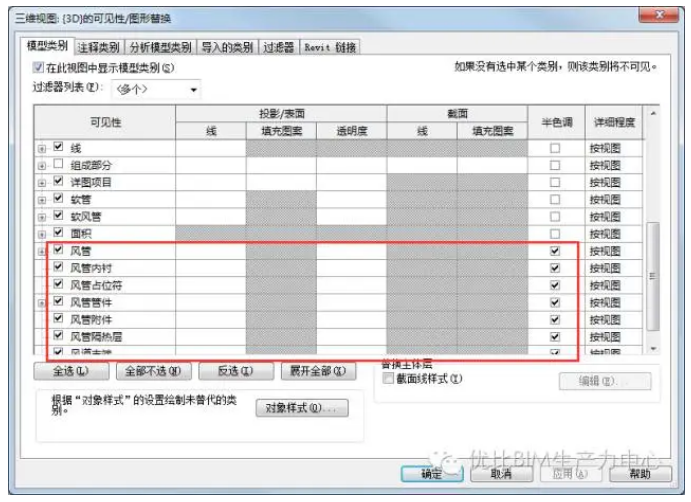Open 对象样式 settings button
The width and height of the screenshot is (691, 502).
point(302,408)
